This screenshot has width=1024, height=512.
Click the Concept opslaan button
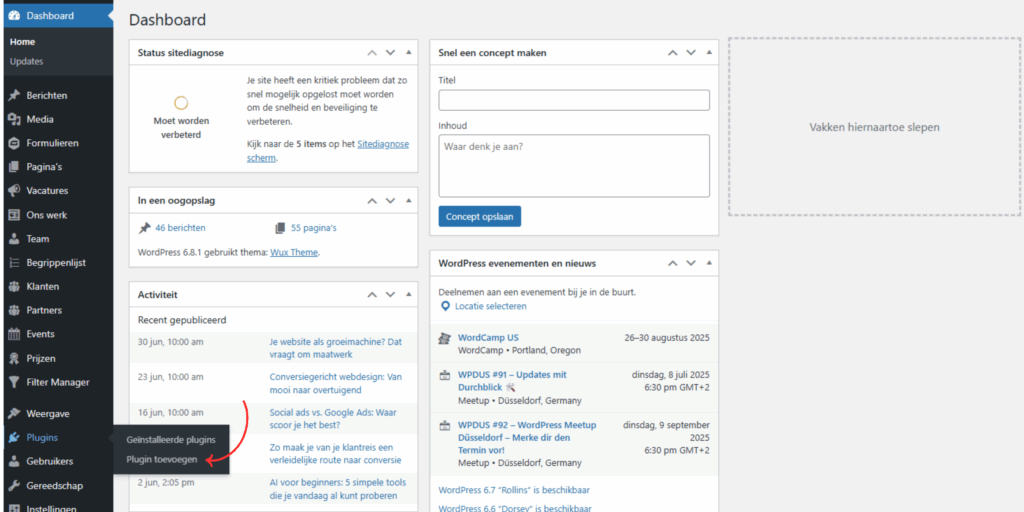point(479,216)
